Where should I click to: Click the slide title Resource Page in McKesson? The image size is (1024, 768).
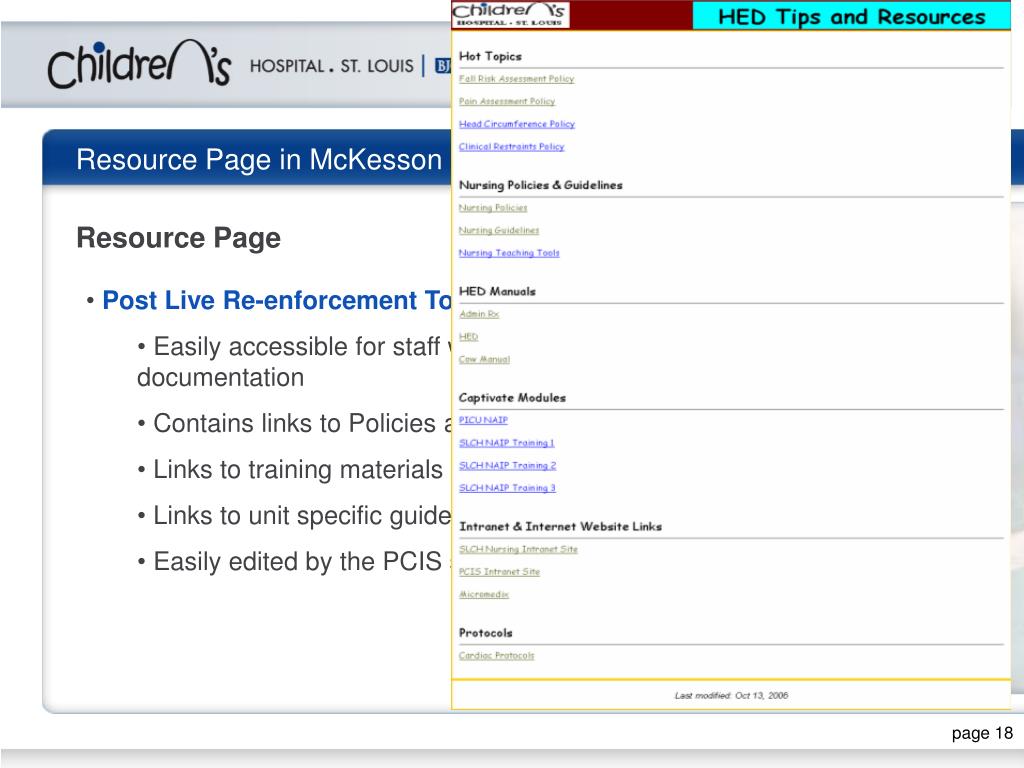pyautogui.click(x=259, y=160)
